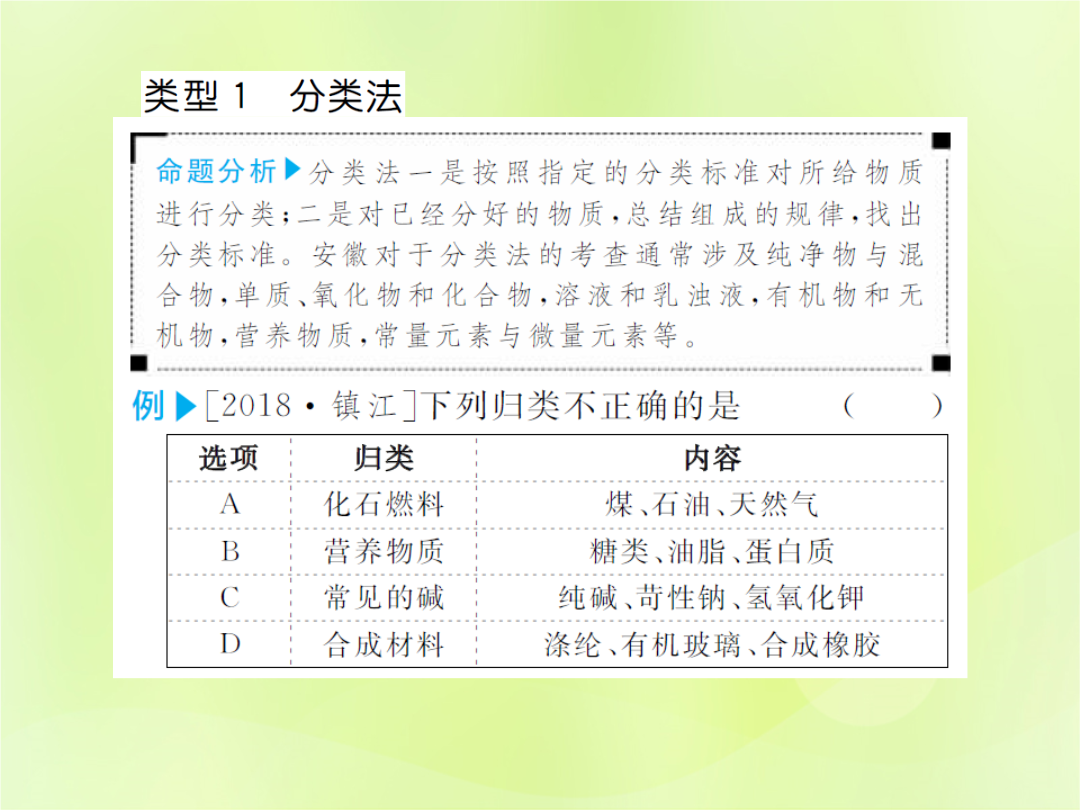Screen dimensions: 1080x810
Task: Click the cell '纯碱、苛性钠、氢氧化钾'
Action: click(x=712, y=597)
